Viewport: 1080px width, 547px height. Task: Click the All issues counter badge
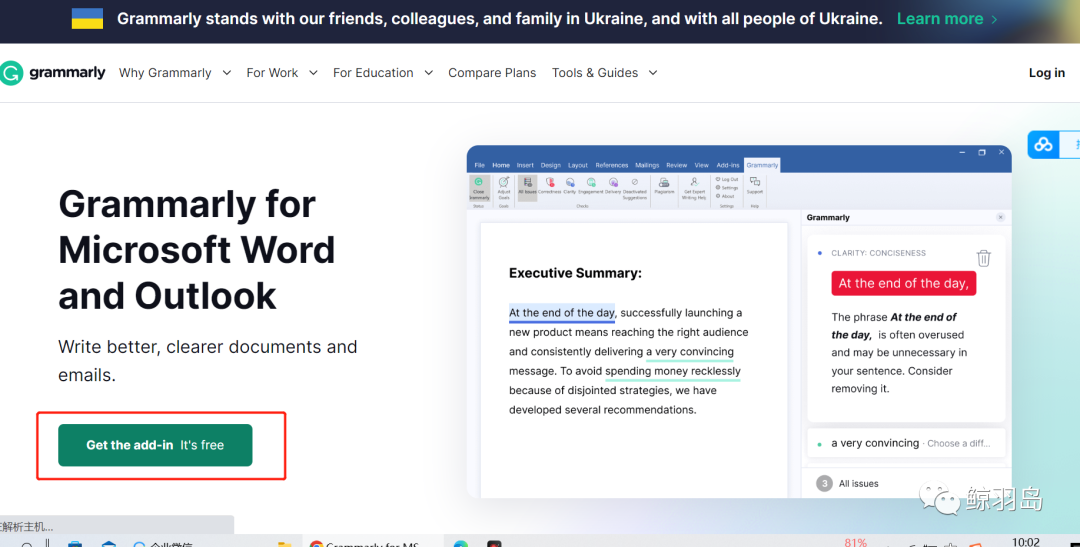tap(824, 484)
